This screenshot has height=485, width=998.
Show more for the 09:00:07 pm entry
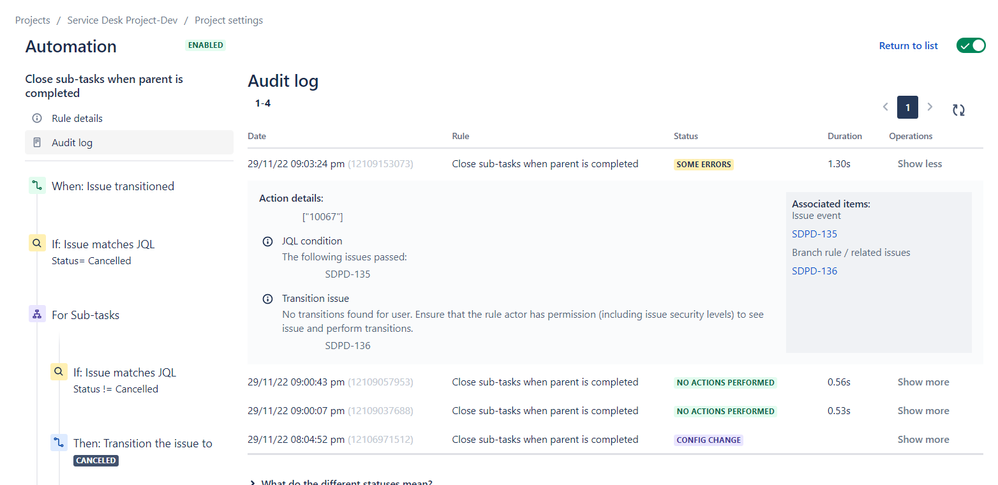(x=923, y=411)
